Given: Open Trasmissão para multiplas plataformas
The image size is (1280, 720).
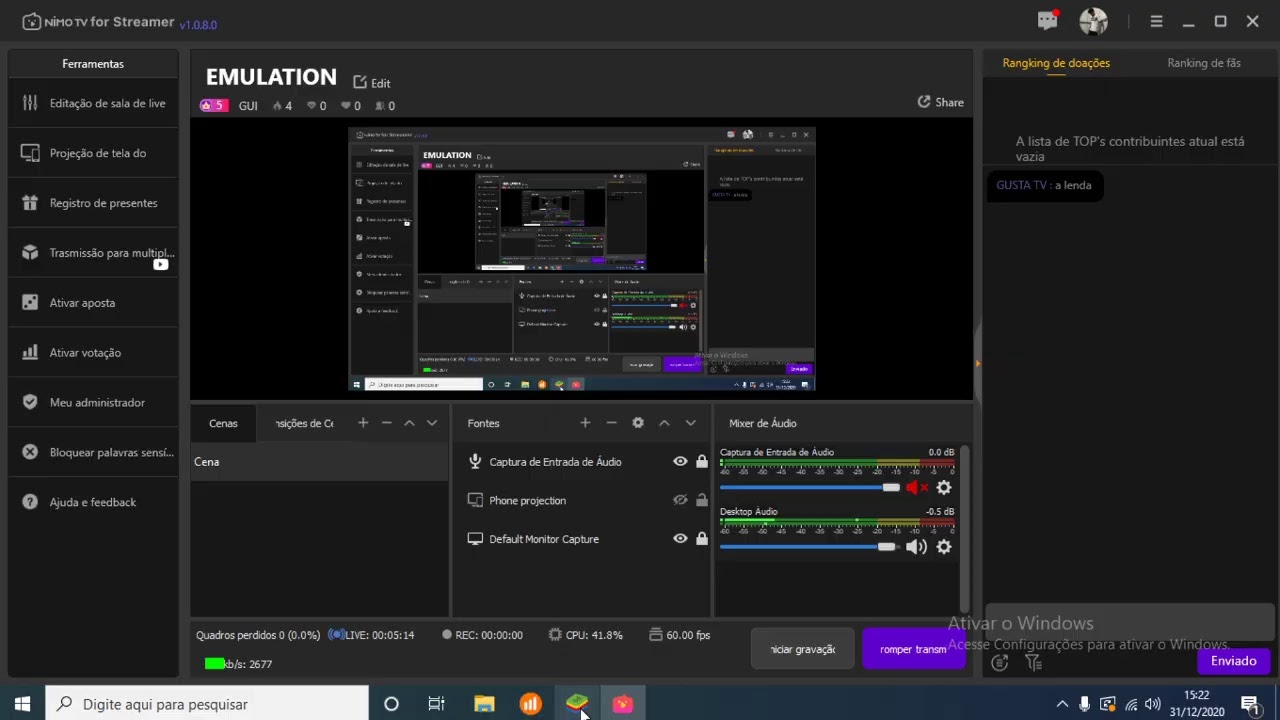Looking at the screenshot, I should tap(93, 253).
